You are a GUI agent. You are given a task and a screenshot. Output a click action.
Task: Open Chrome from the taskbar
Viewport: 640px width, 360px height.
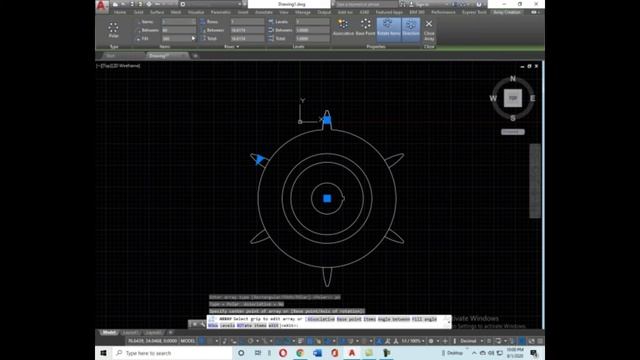(300, 353)
